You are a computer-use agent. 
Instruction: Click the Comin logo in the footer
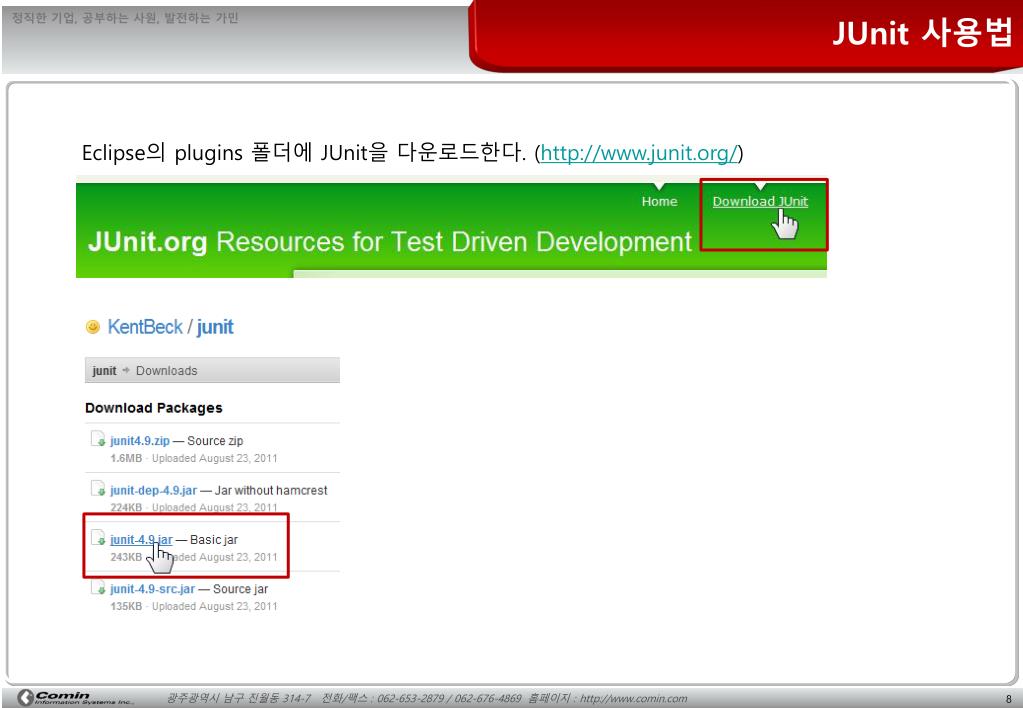(x=75, y=698)
